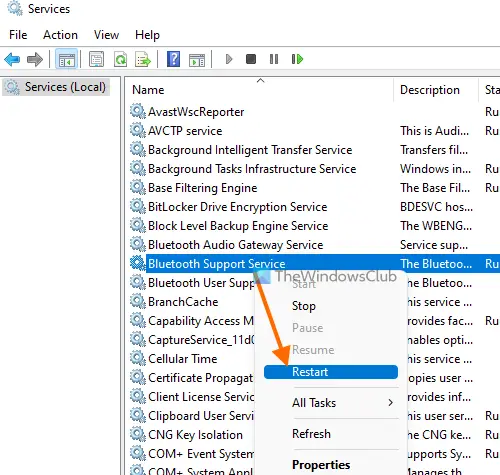Click the Refresh toolbar icon

pos(120,59)
